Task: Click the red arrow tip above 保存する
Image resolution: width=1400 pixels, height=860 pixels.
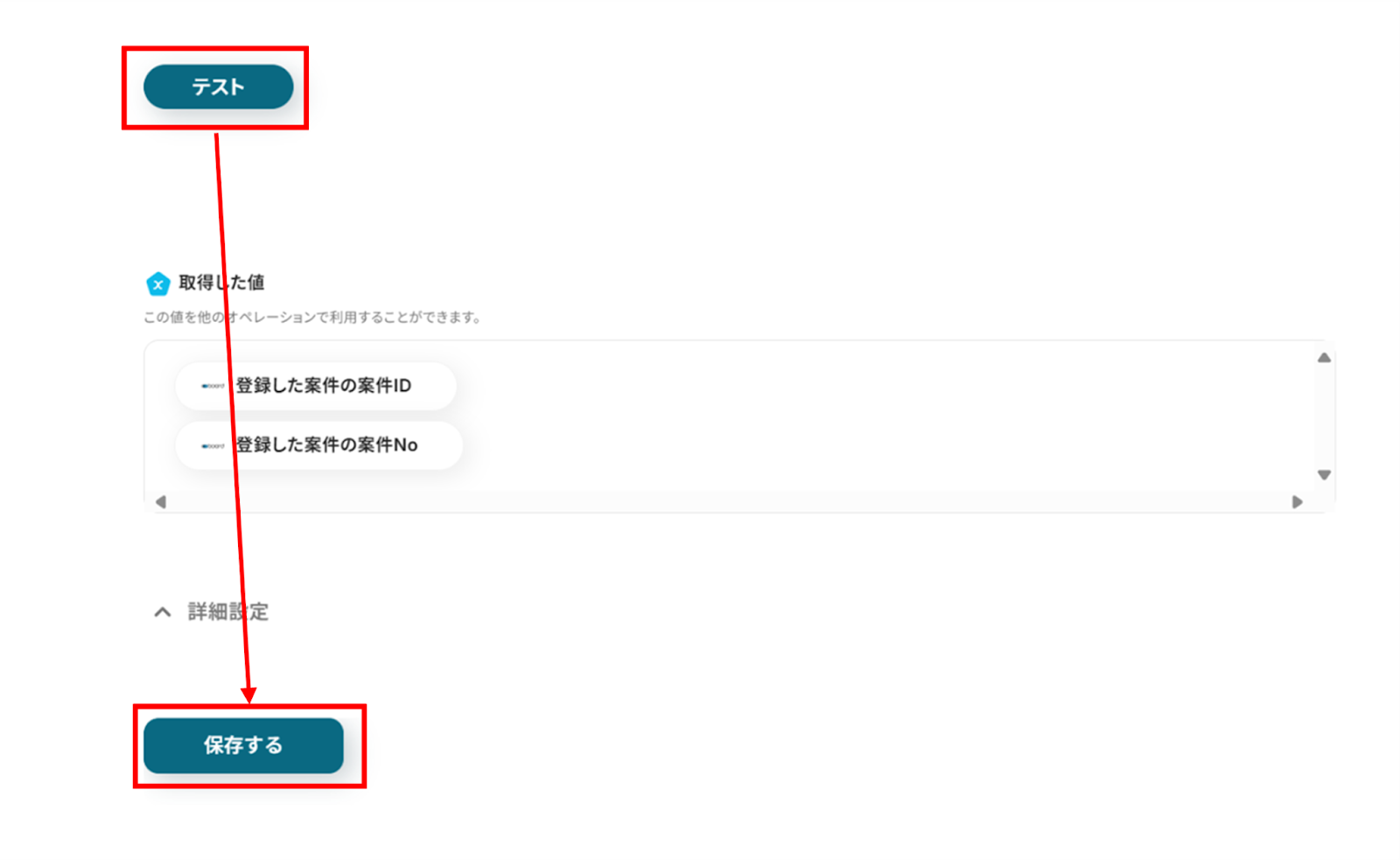Action: (x=248, y=696)
